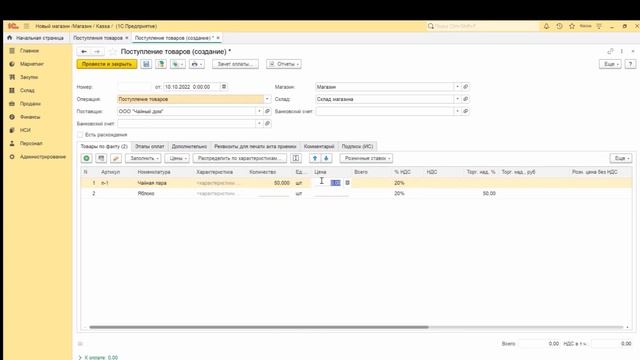Click Зачет оплаты button
The height and width of the screenshot is (360, 640).
coord(235,64)
